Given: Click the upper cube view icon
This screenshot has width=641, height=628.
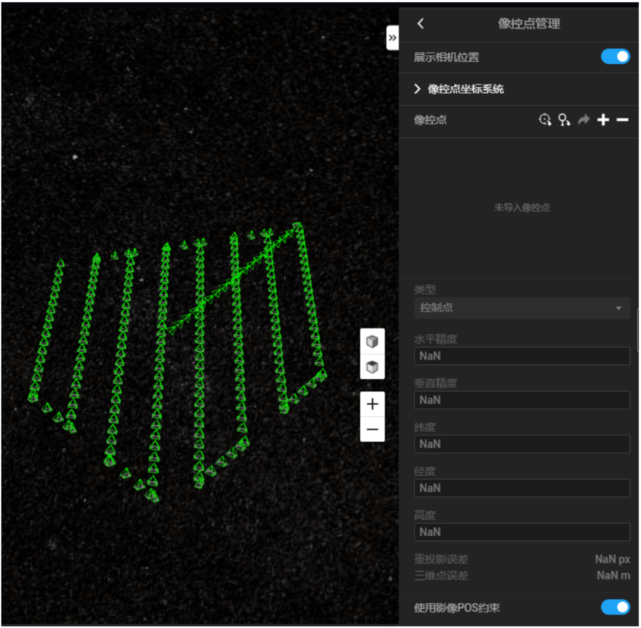Looking at the screenshot, I should point(372,342).
